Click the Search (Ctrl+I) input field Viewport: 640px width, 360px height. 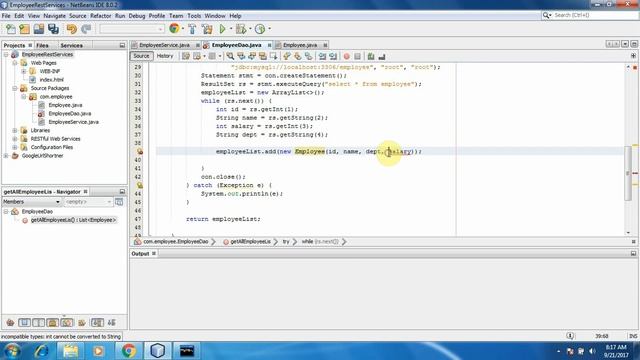594,15
